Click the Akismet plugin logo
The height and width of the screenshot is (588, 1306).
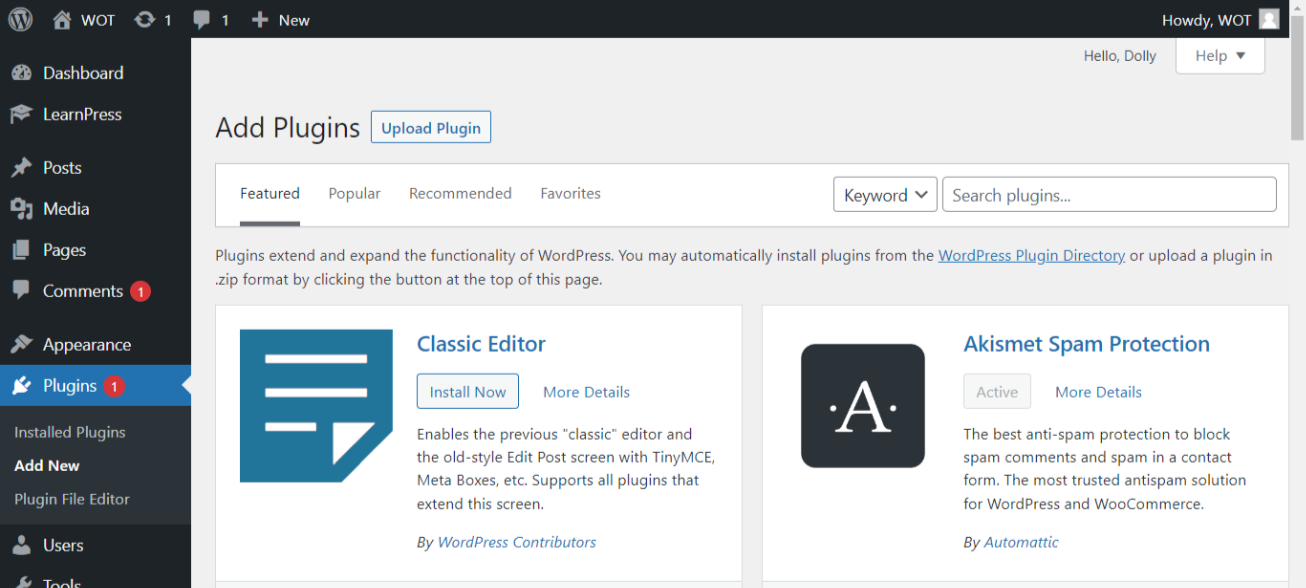(862, 405)
